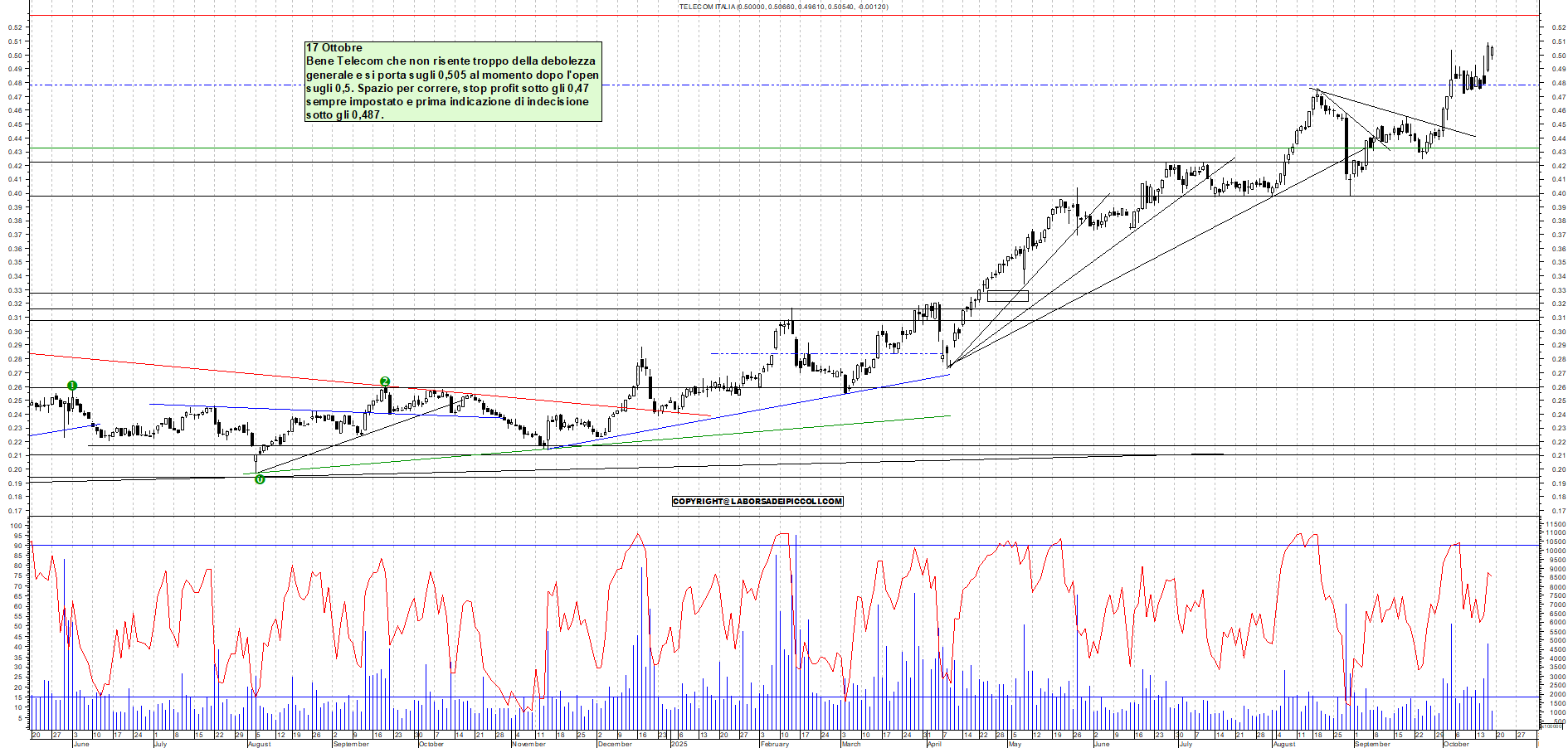Click the November label on time axis
This screenshot has height=748, width=1568.
[528, 744]
